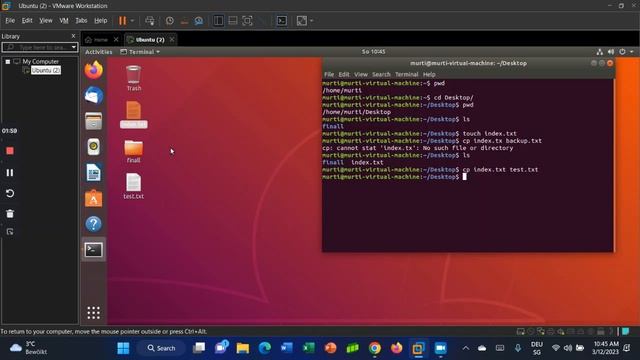This screenshot has height=360, width=640.
Task: Open the VMware Edit menu
Action: [x=27, y=20]
